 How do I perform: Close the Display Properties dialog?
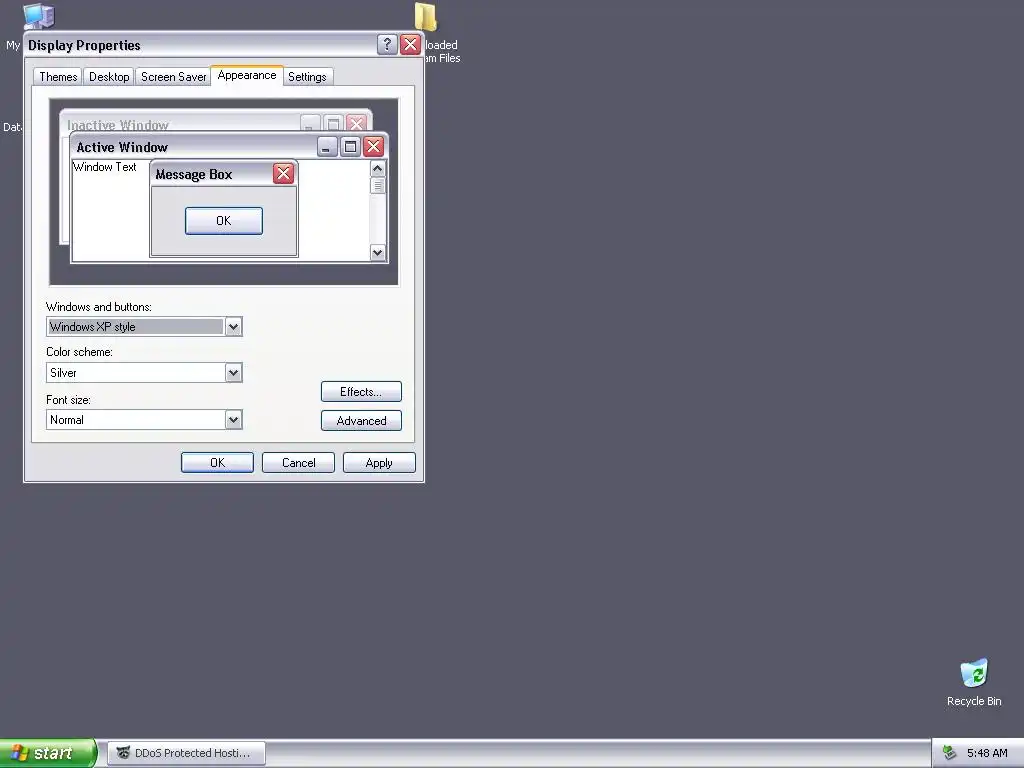tap(410, 44)
